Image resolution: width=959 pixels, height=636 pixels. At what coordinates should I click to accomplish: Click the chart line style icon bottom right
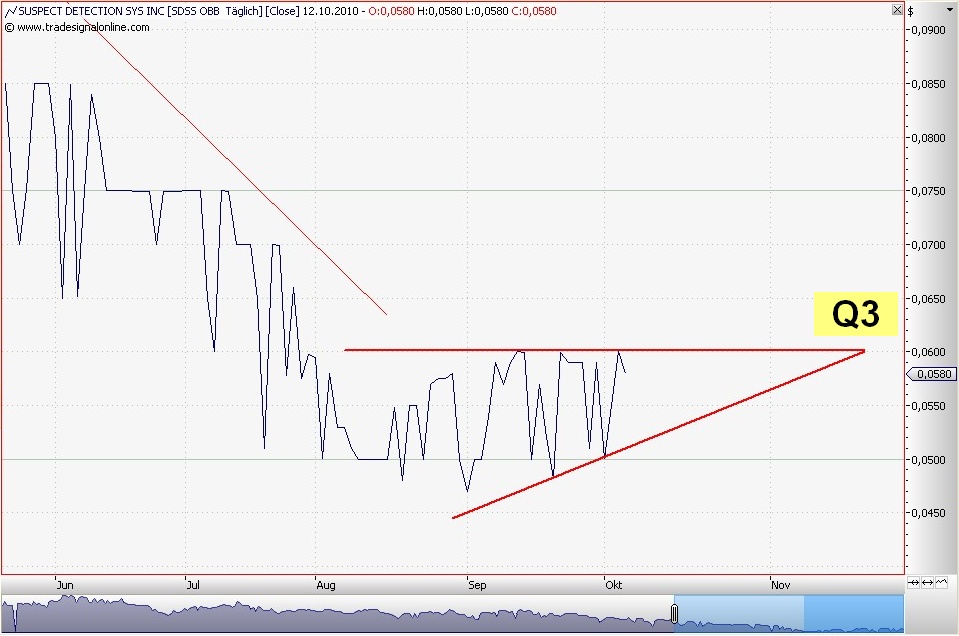[943, 582]
